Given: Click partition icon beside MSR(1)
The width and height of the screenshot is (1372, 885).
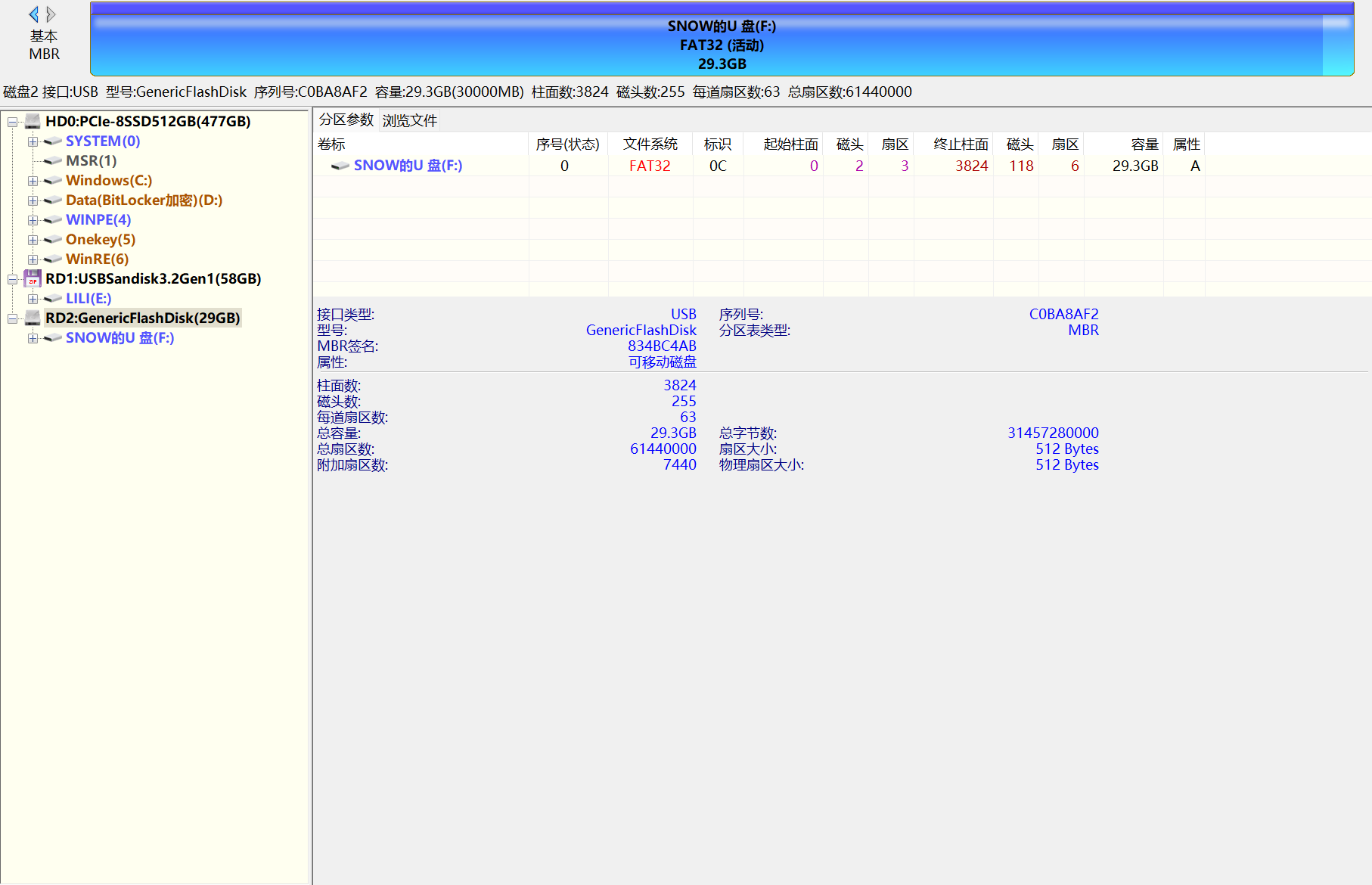Looking at the screenshot, I should (53, 161).
